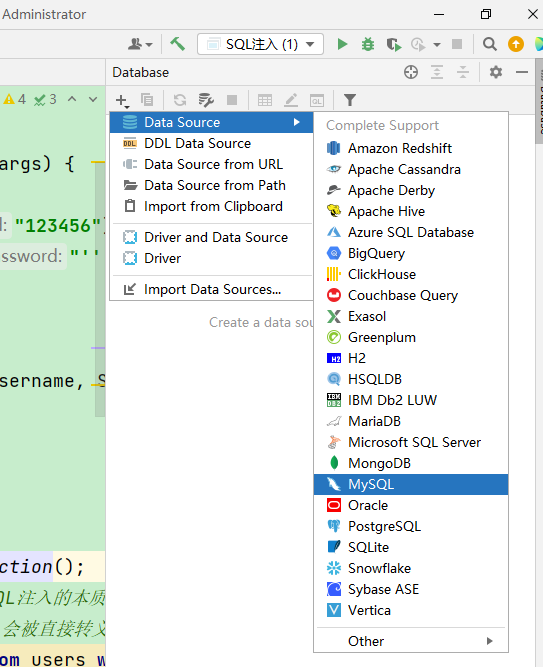
Task: Select Amazon Redshift data source
Action: tap(411, 148)
